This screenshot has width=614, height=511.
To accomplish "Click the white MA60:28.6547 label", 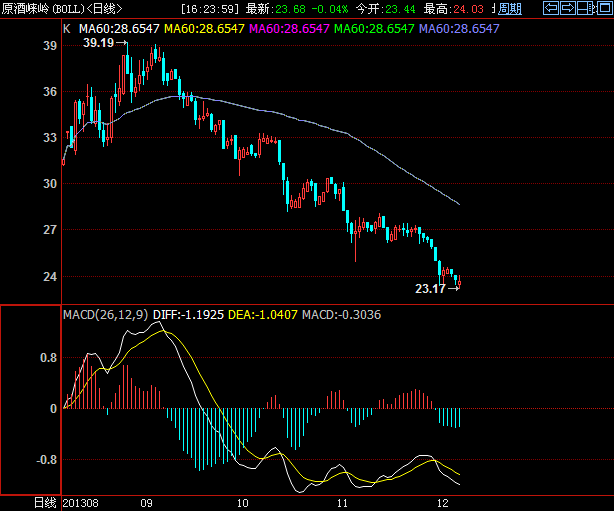I will (x=119, y=29).
